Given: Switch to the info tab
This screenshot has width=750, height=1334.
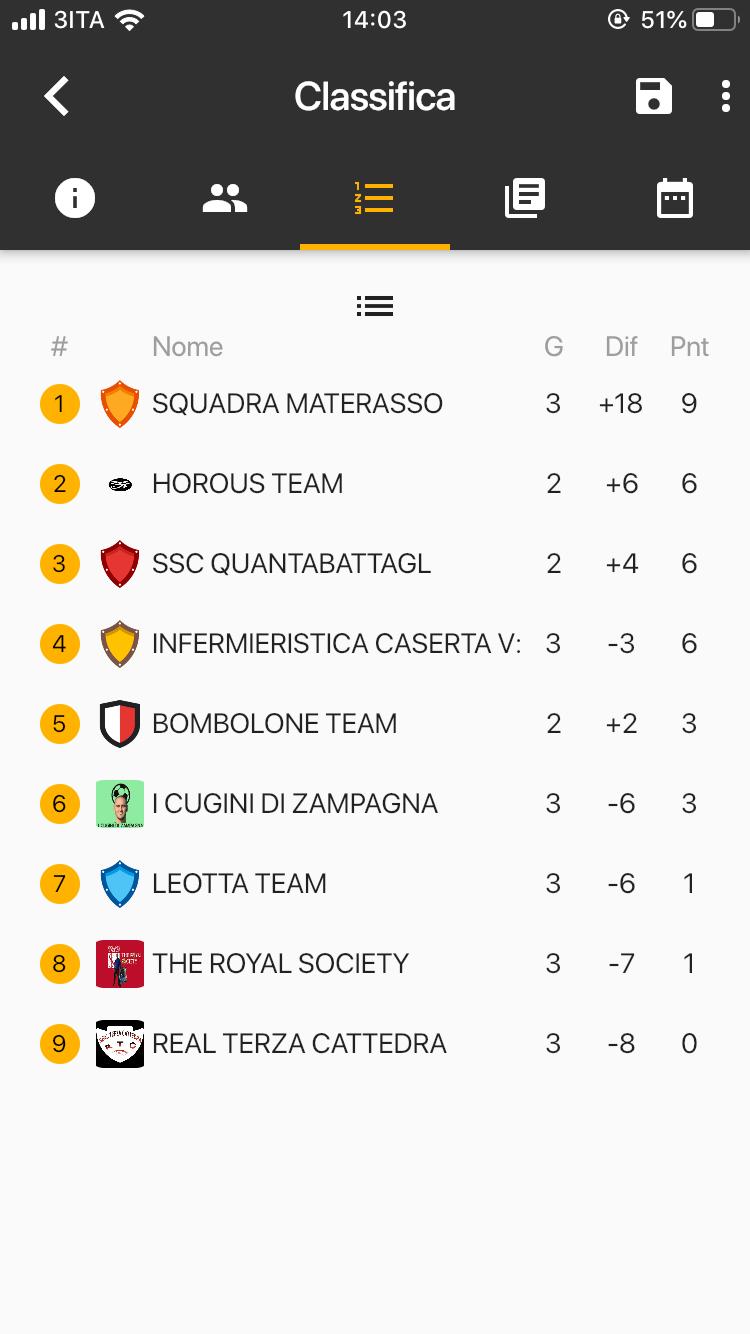Looking at the screenshot, I should [x=75, y=198].
